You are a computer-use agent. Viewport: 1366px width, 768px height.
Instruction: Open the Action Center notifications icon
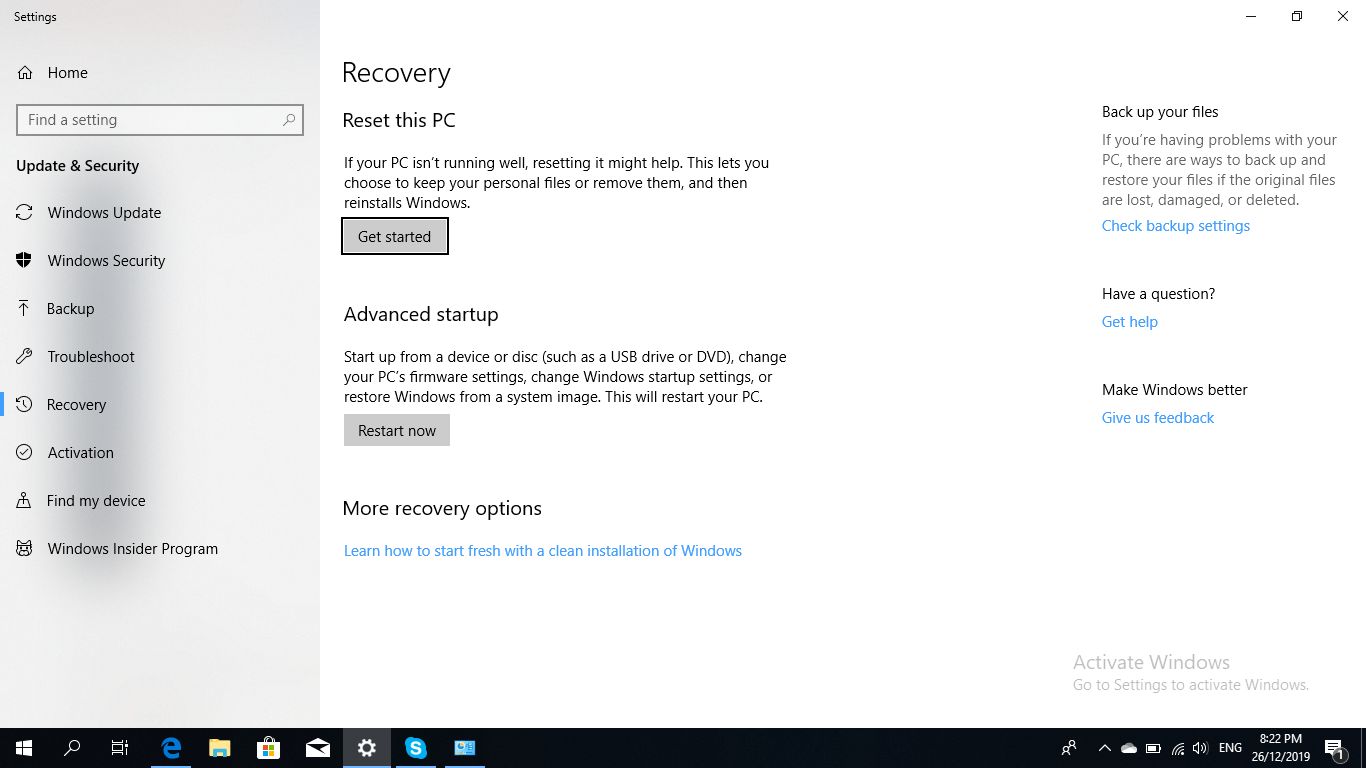pos(1335,748)
